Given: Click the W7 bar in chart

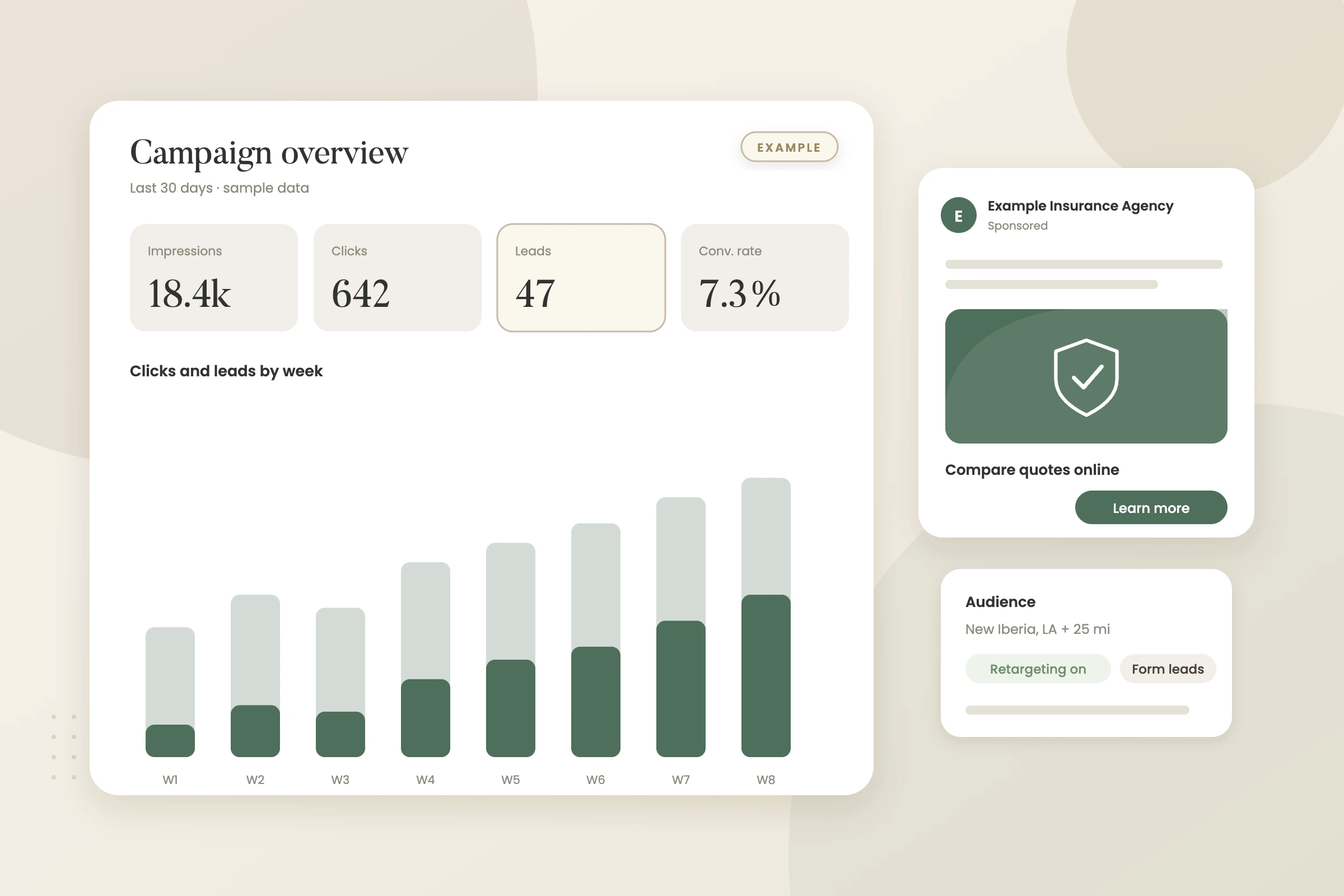Looking at the screenshot, I should point(681,627).
